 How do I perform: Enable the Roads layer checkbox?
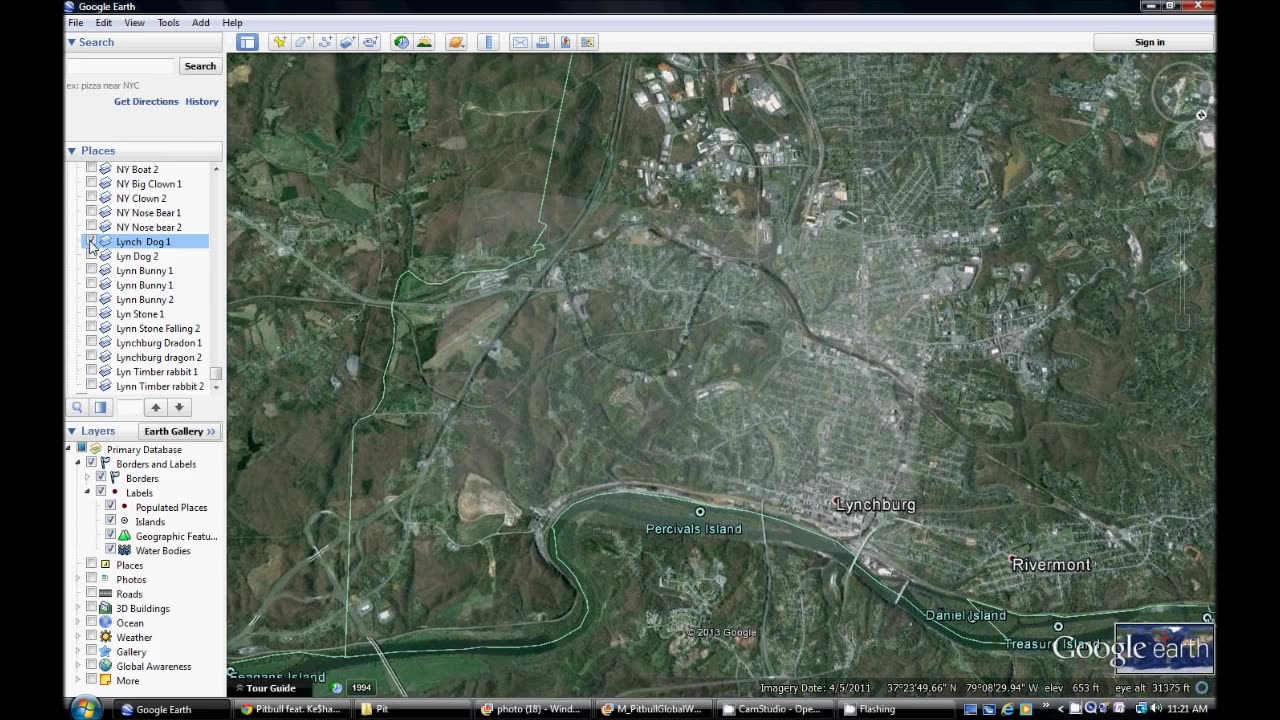click(91, 594)
